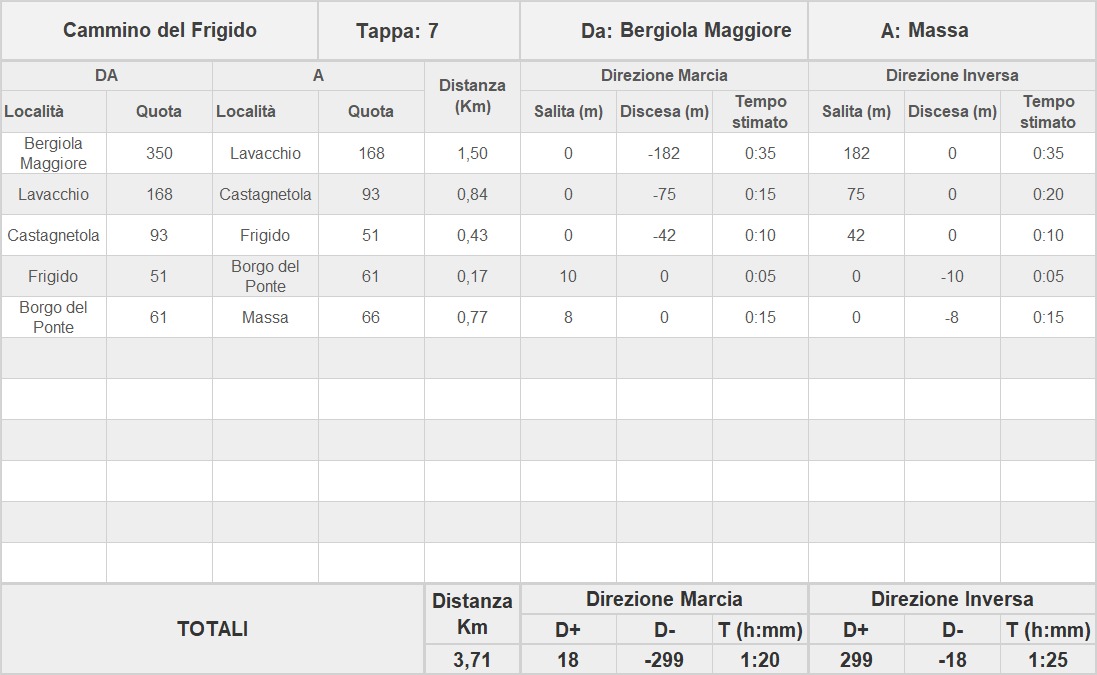
Task: Select the 1:25 reverse total time cell
Action: [1048, 660]
